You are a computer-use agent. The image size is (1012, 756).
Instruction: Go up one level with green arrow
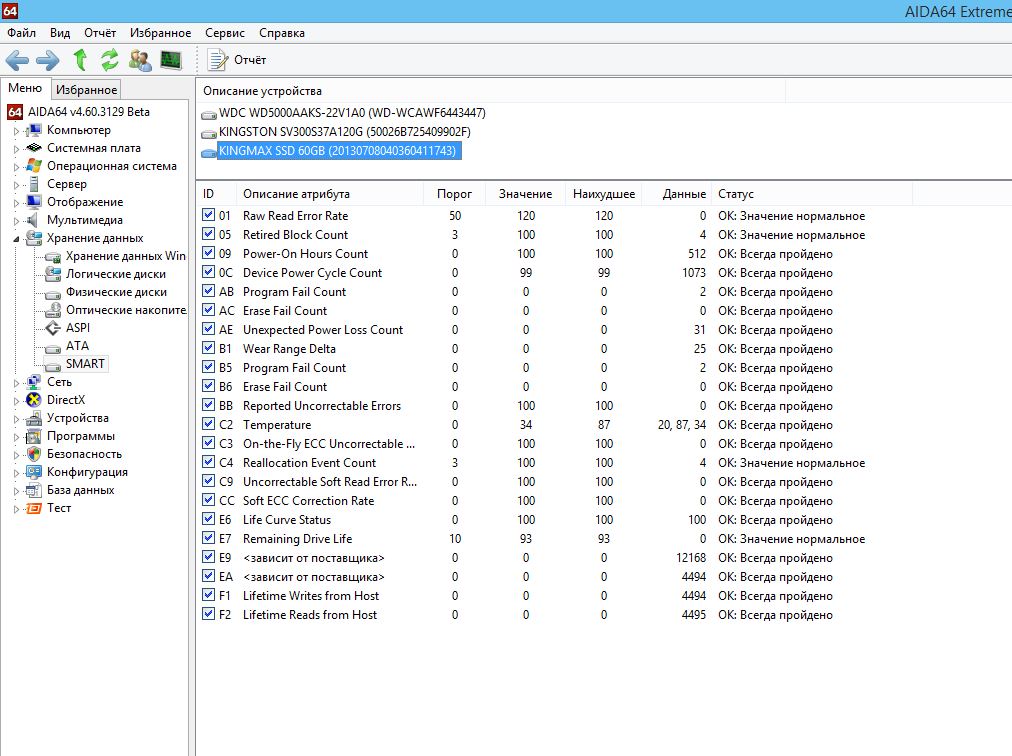tap(81, 59)
